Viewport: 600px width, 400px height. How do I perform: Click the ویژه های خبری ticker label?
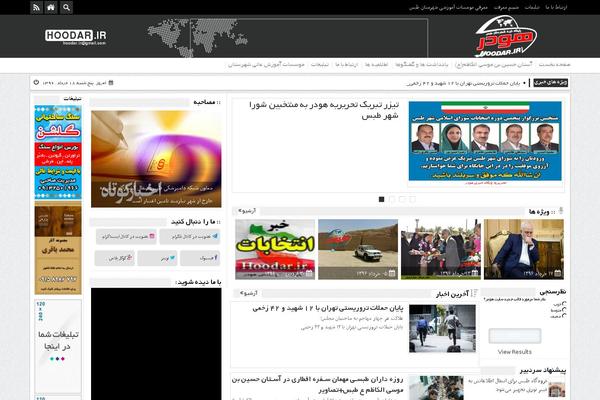click(x=551, y=83)
